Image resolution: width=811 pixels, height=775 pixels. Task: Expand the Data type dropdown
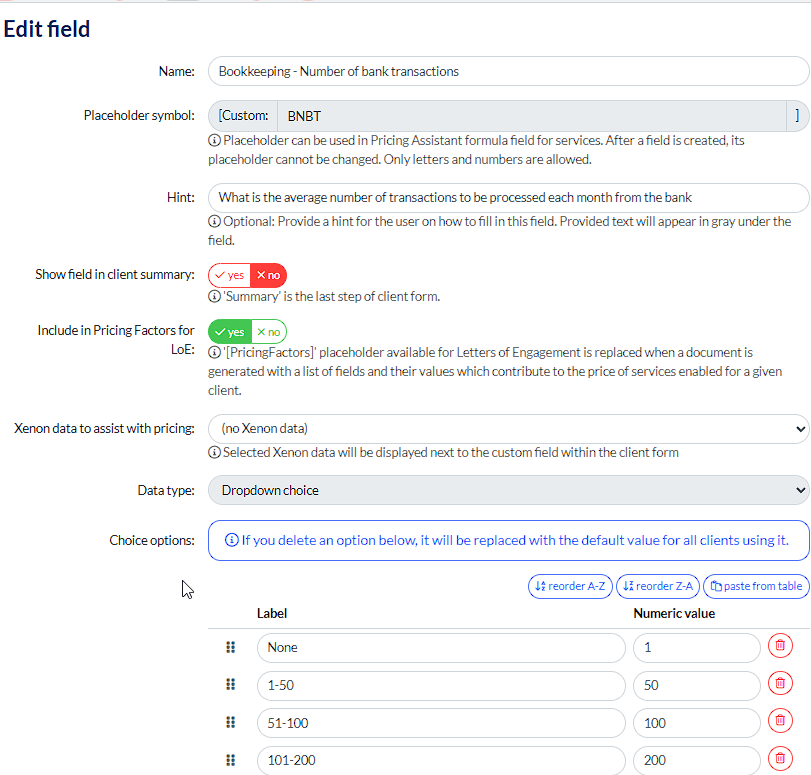[508, 490]
